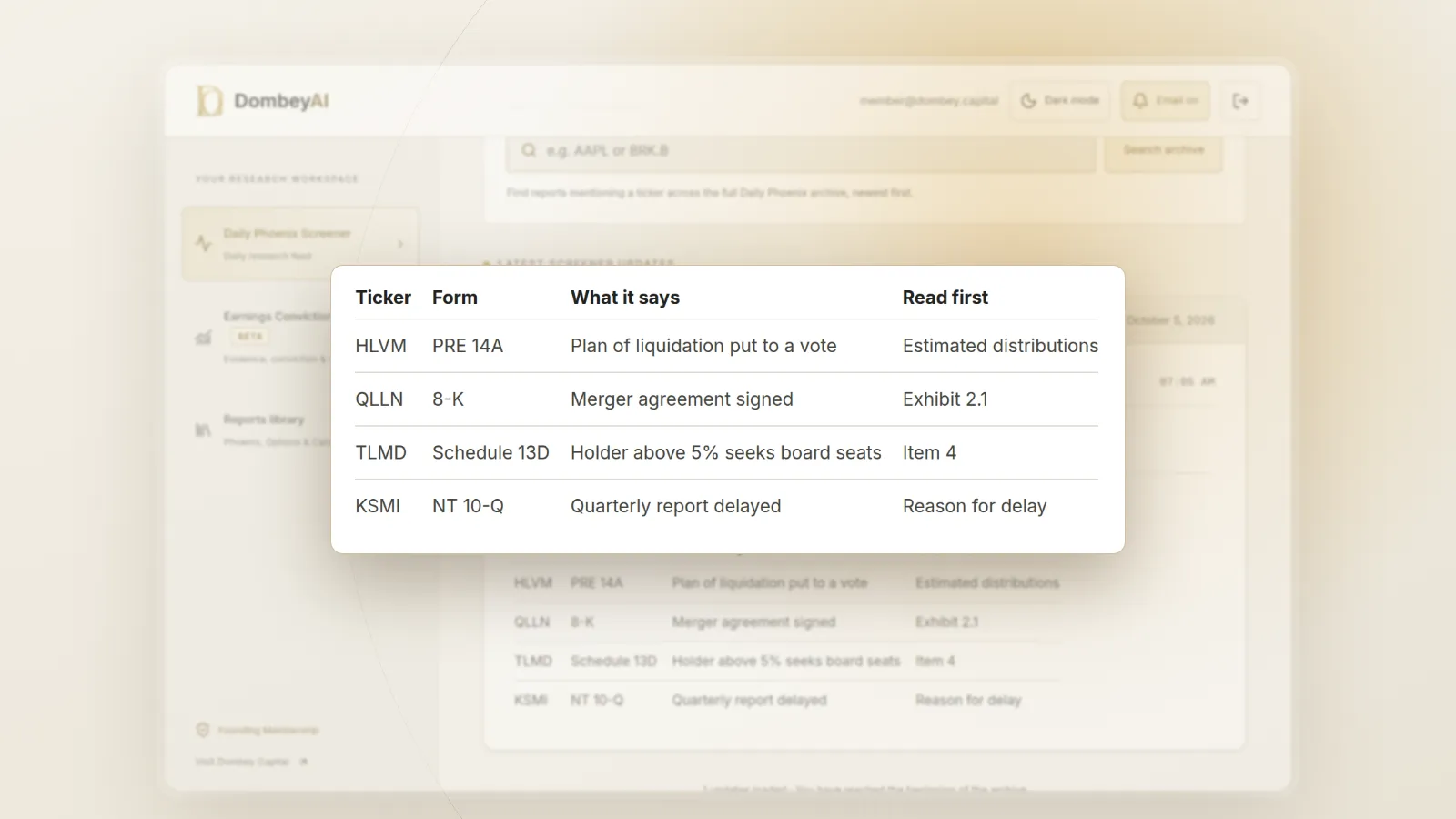The height and width of the screenshot is (819, 1456).
Task: Select TLMD ticker in the sharp card
Action: coord(381,453)
